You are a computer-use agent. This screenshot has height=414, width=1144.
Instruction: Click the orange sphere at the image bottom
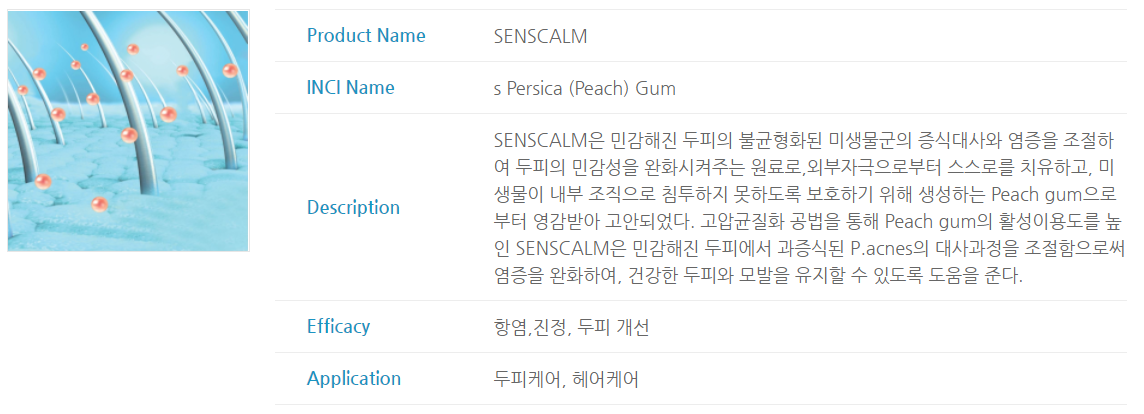[99, 204]
